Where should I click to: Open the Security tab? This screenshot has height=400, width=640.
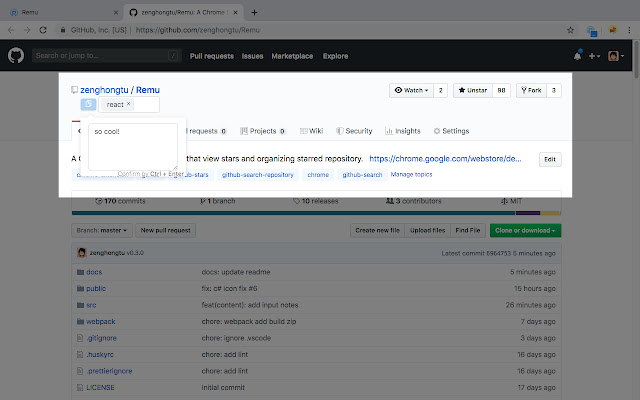pos(354,131)
